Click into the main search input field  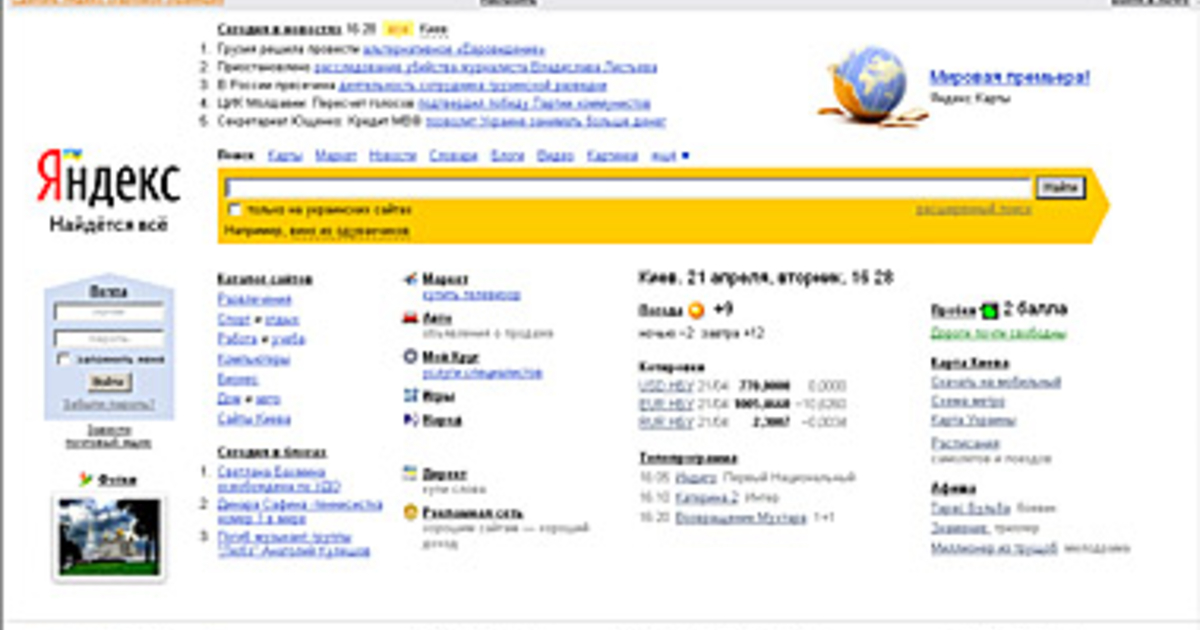coord(627,188)
